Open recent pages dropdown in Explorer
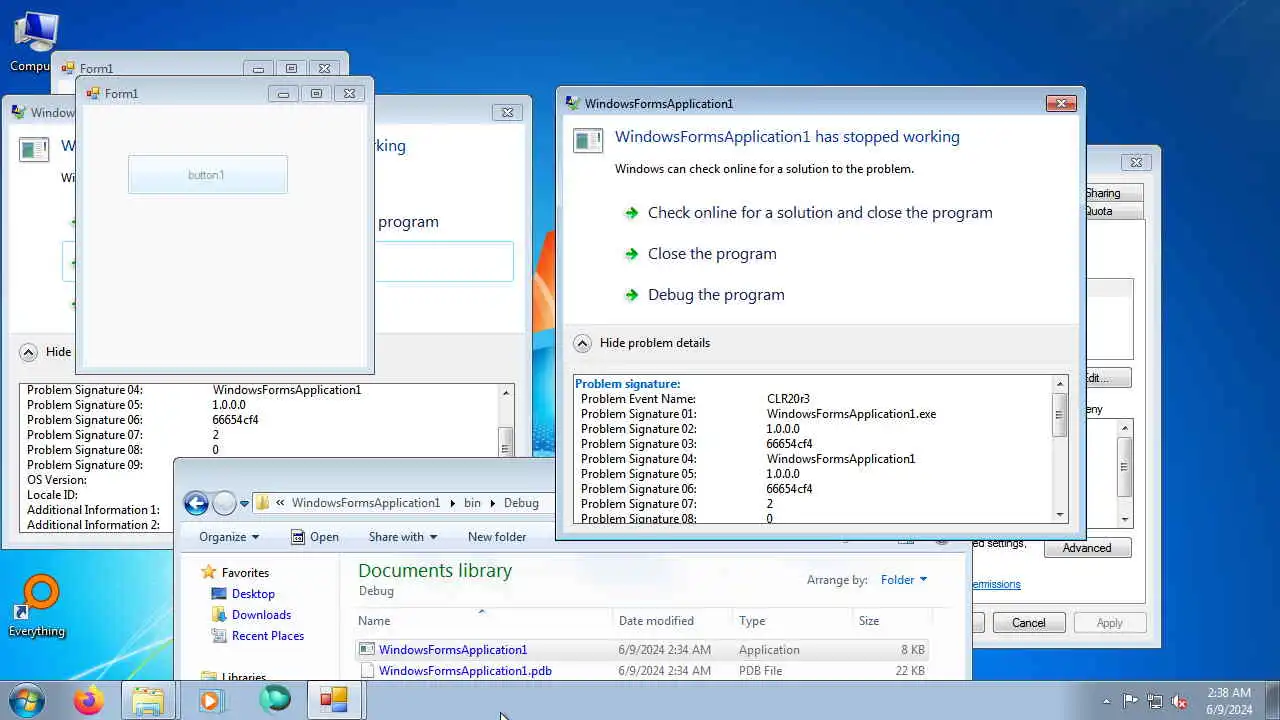The image size is (1280, 720). click(x=244, y=504)
